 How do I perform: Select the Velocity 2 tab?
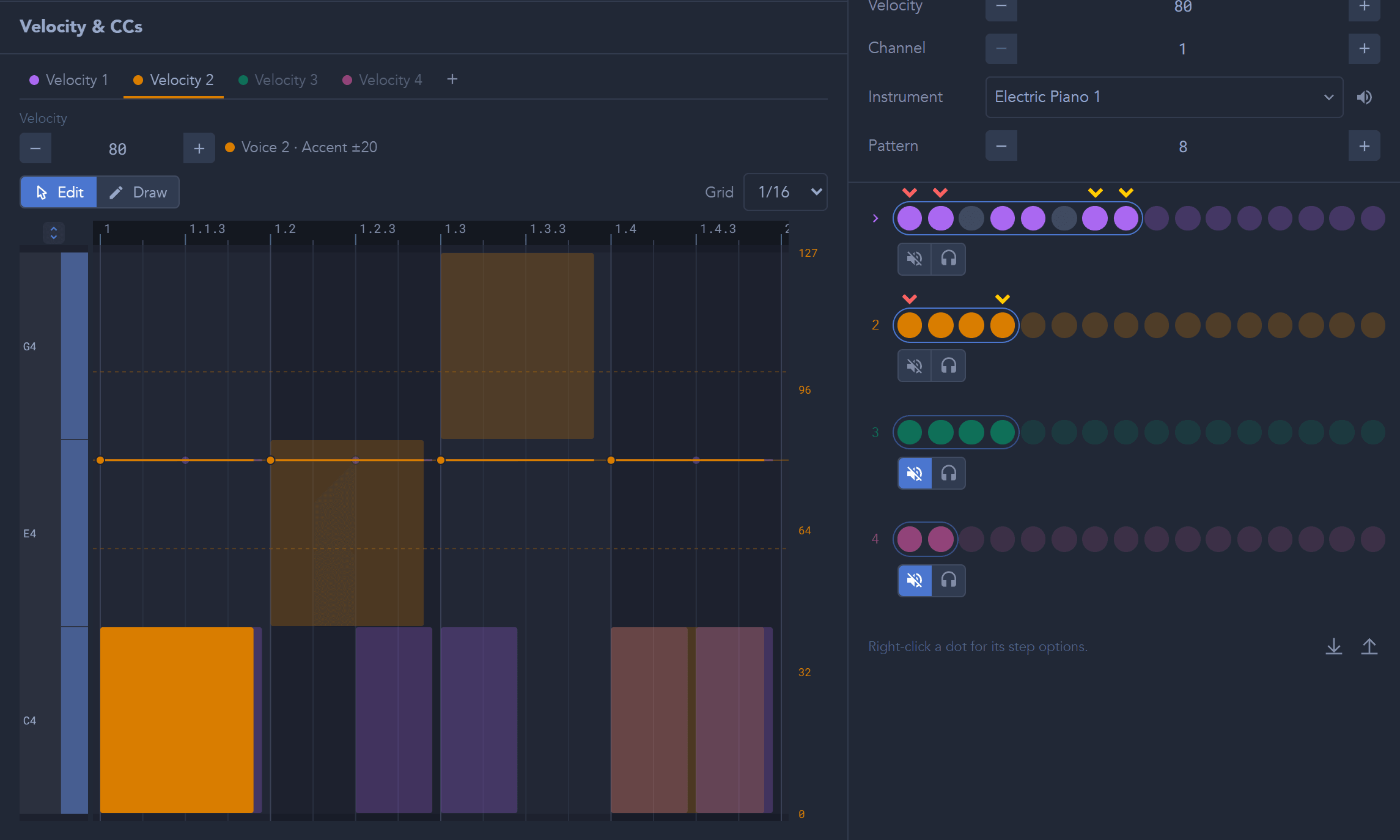pos(174,80)
